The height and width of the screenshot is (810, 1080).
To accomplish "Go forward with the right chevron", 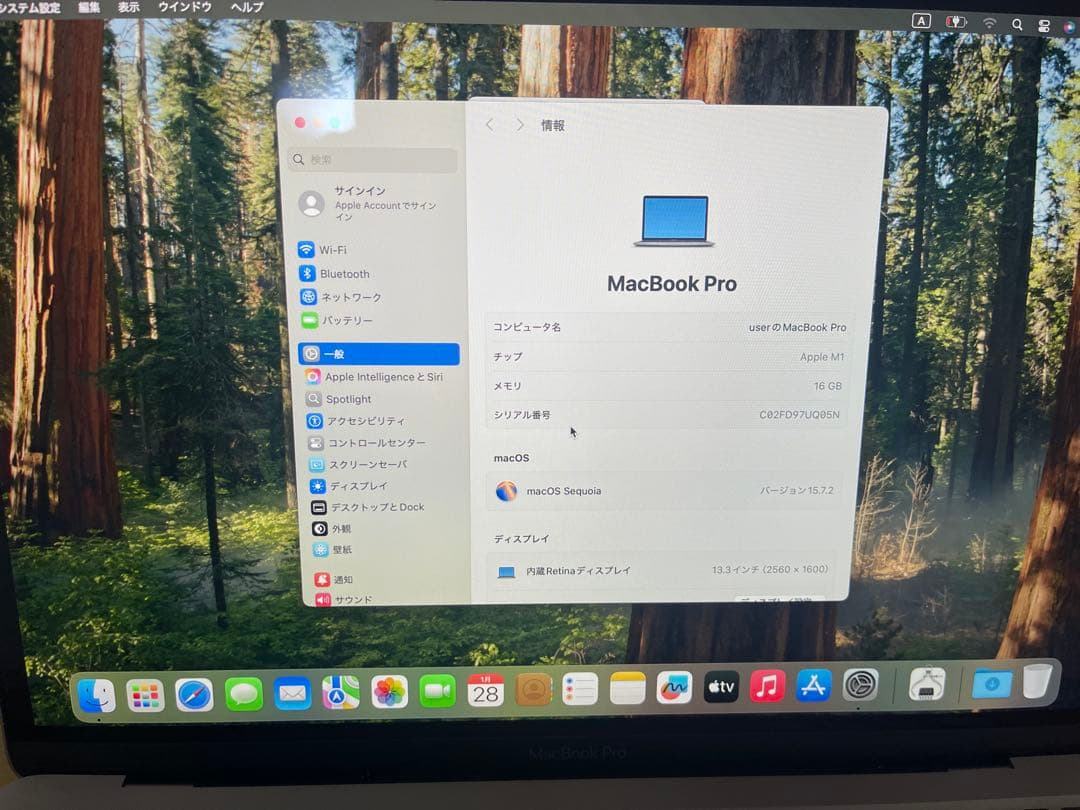I will (520, 125).
